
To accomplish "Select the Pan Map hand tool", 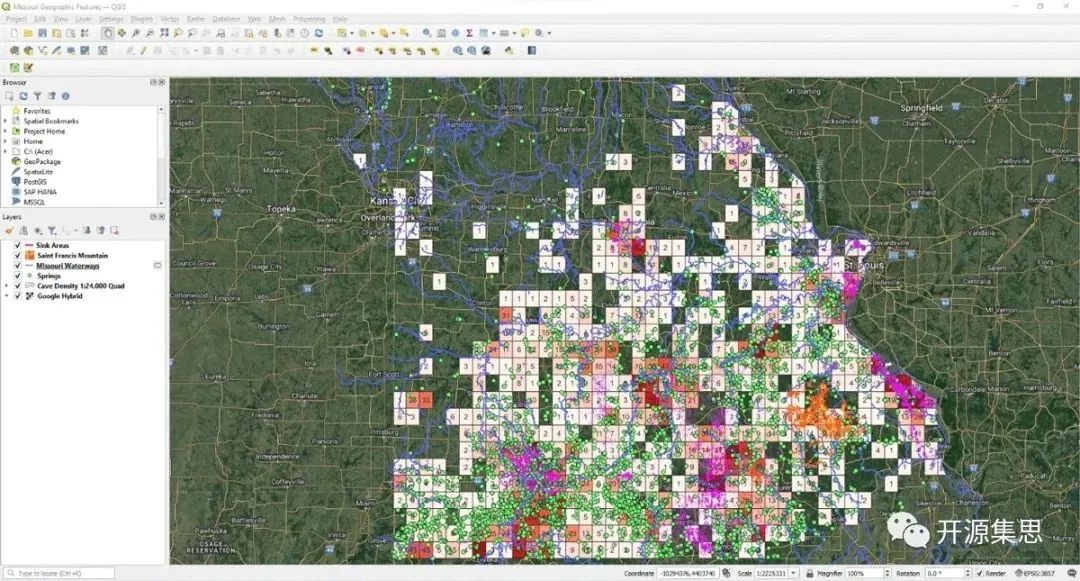I will pyautogui.click(x=108, y=33).
